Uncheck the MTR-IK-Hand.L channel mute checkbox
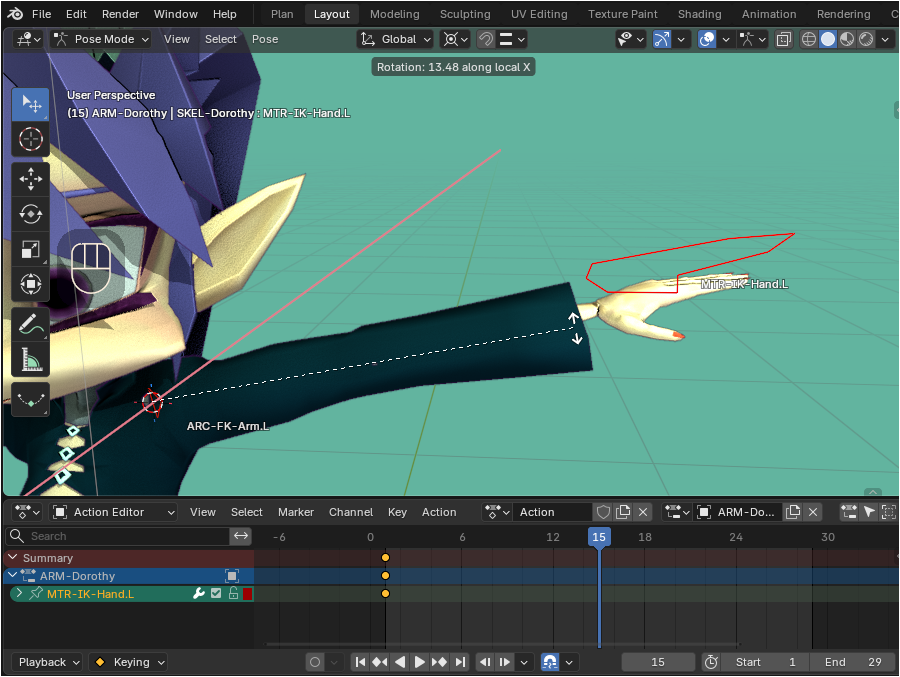Screen dimensions: 900x677 tap(216, 594)
